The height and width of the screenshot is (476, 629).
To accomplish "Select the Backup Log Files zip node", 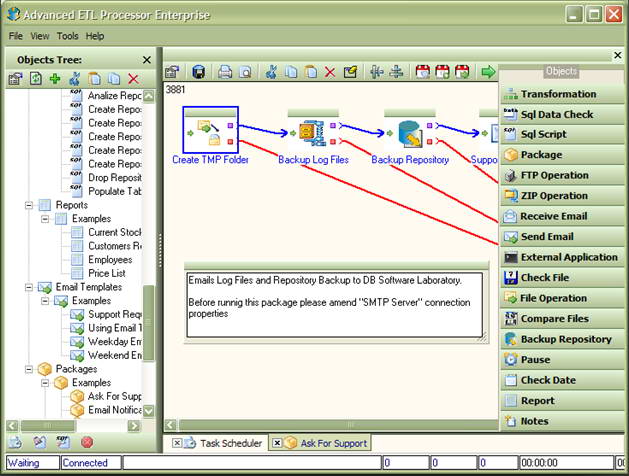I will click(x=313, y=133).
